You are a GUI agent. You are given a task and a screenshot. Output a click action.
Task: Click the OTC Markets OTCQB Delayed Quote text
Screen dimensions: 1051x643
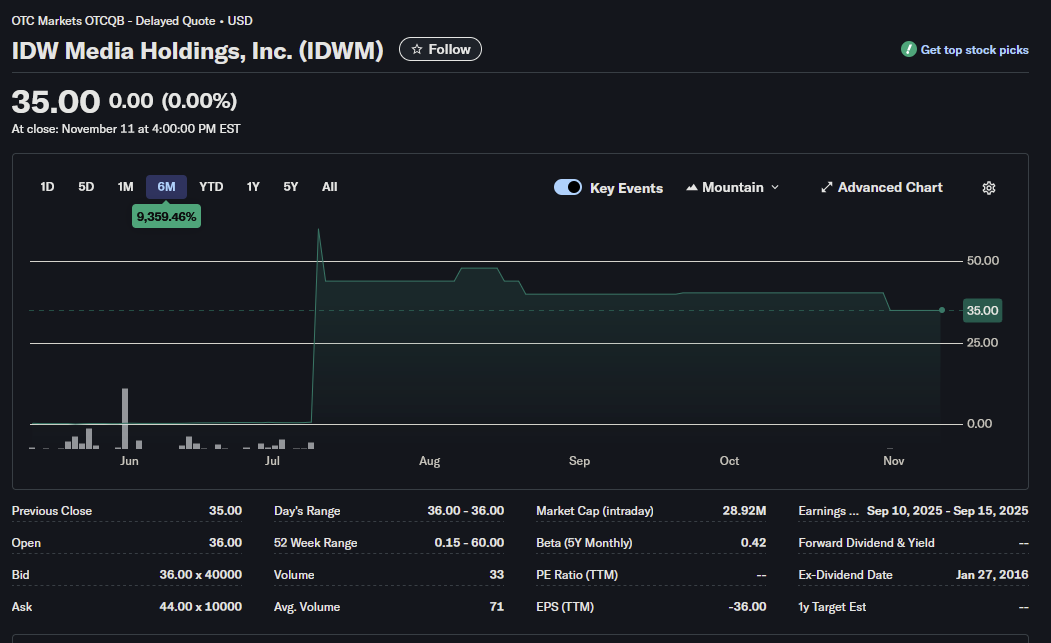pos(132,21)
